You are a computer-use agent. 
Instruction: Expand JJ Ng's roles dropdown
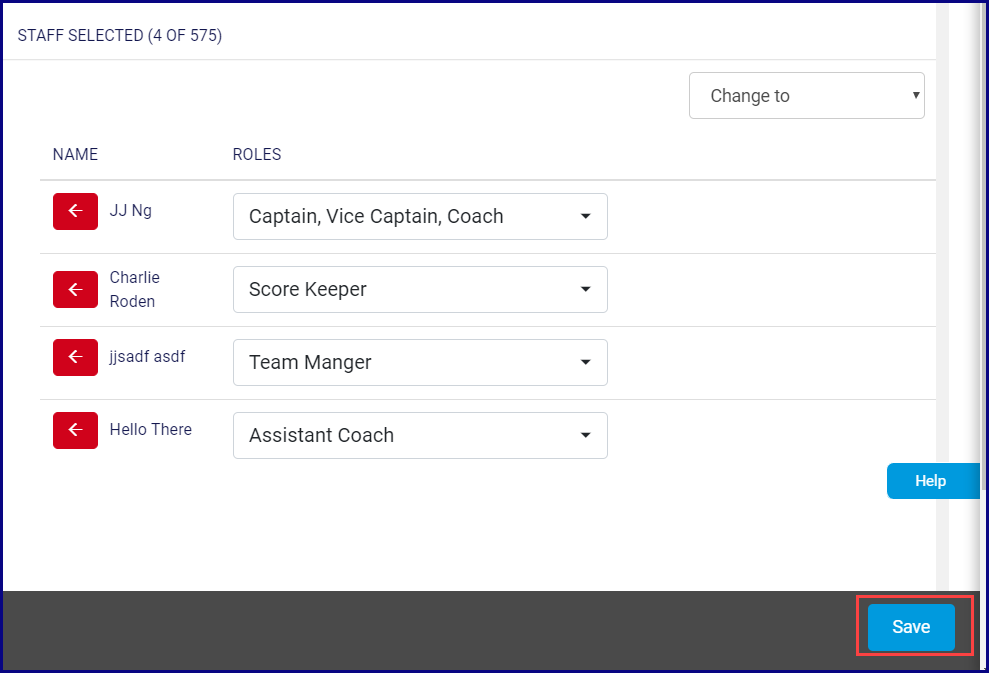click(x=420, y=216)
